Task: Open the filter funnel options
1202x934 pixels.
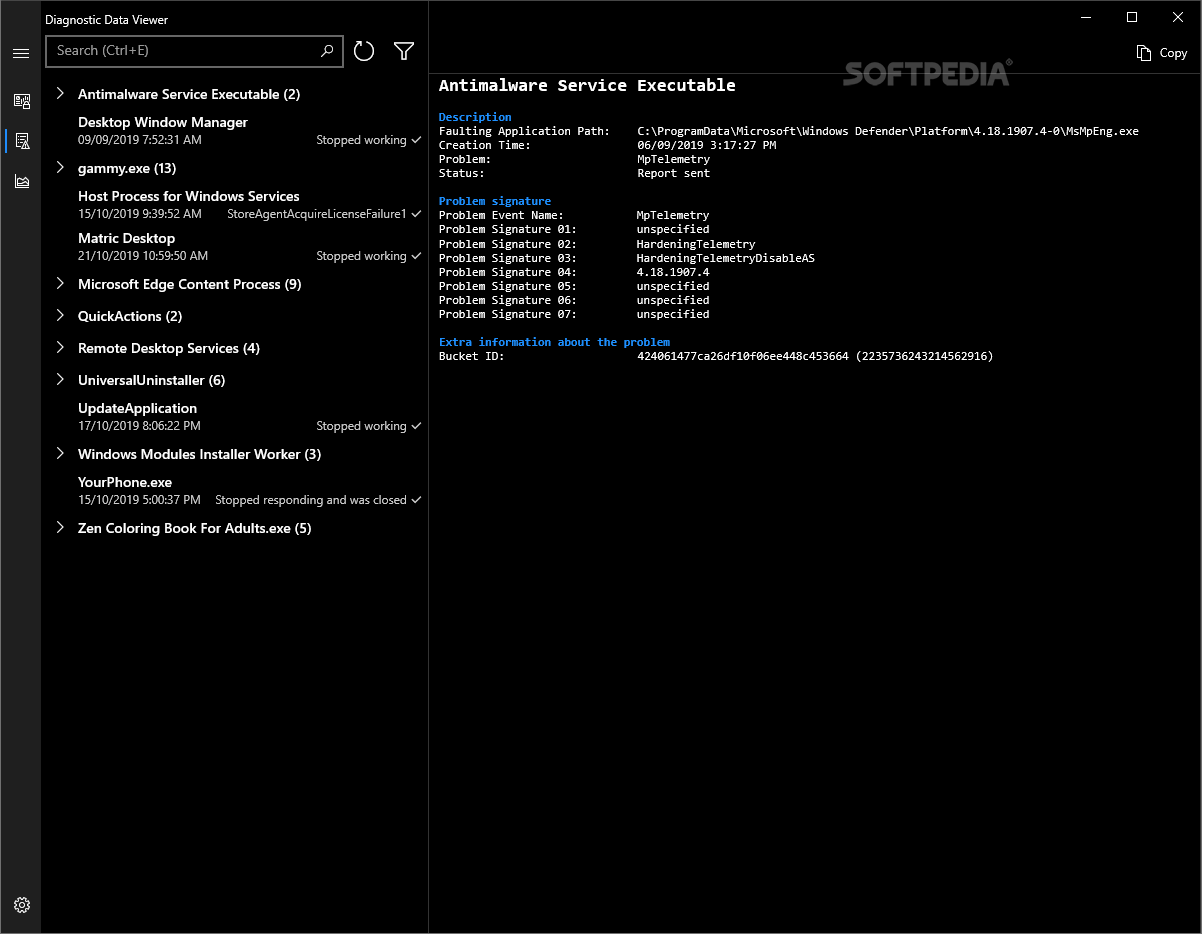Action: click(404, 51)
